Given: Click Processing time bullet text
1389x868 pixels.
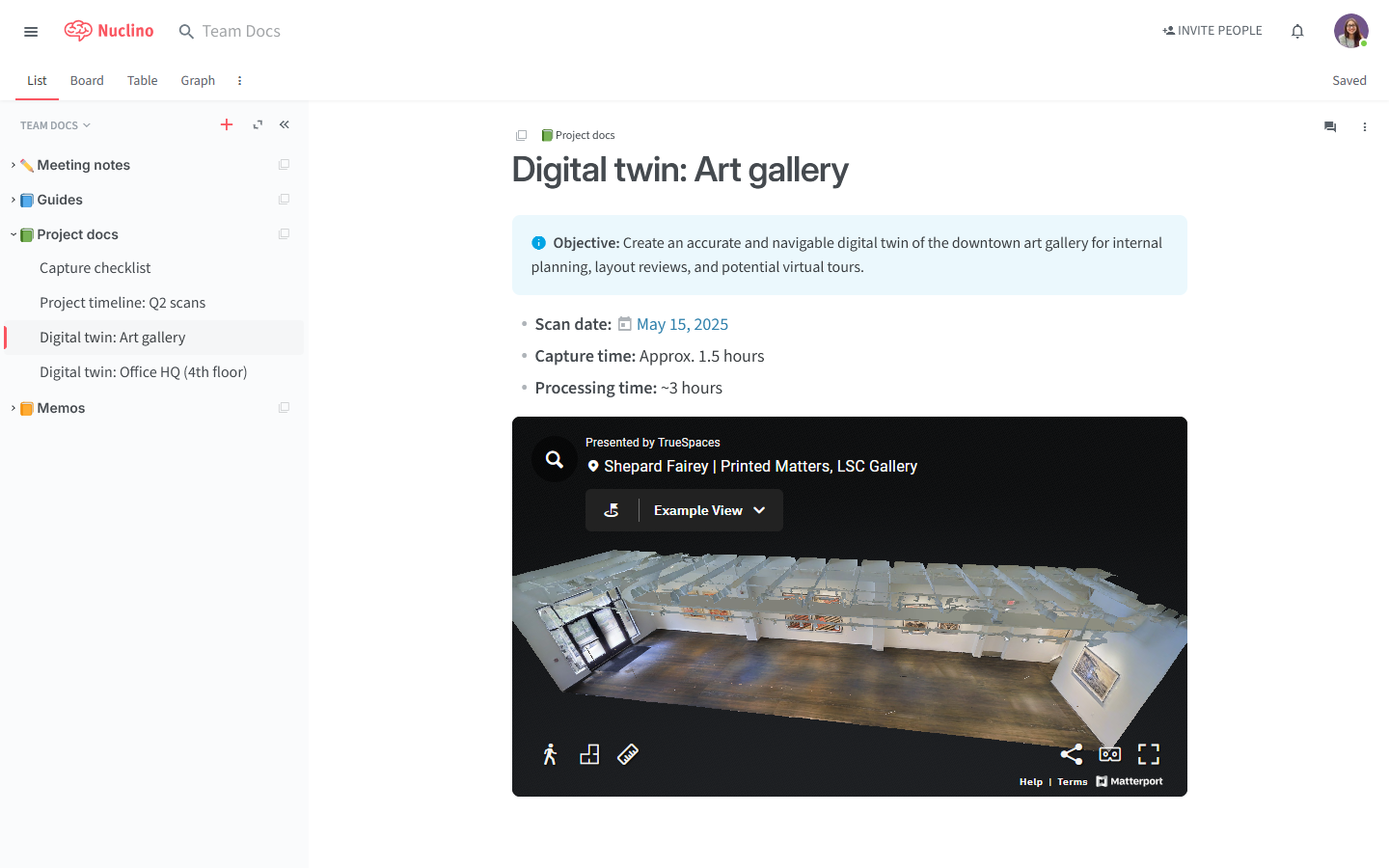Looking at the screenshot, I should pyautogui.click(x=628, y=388).
